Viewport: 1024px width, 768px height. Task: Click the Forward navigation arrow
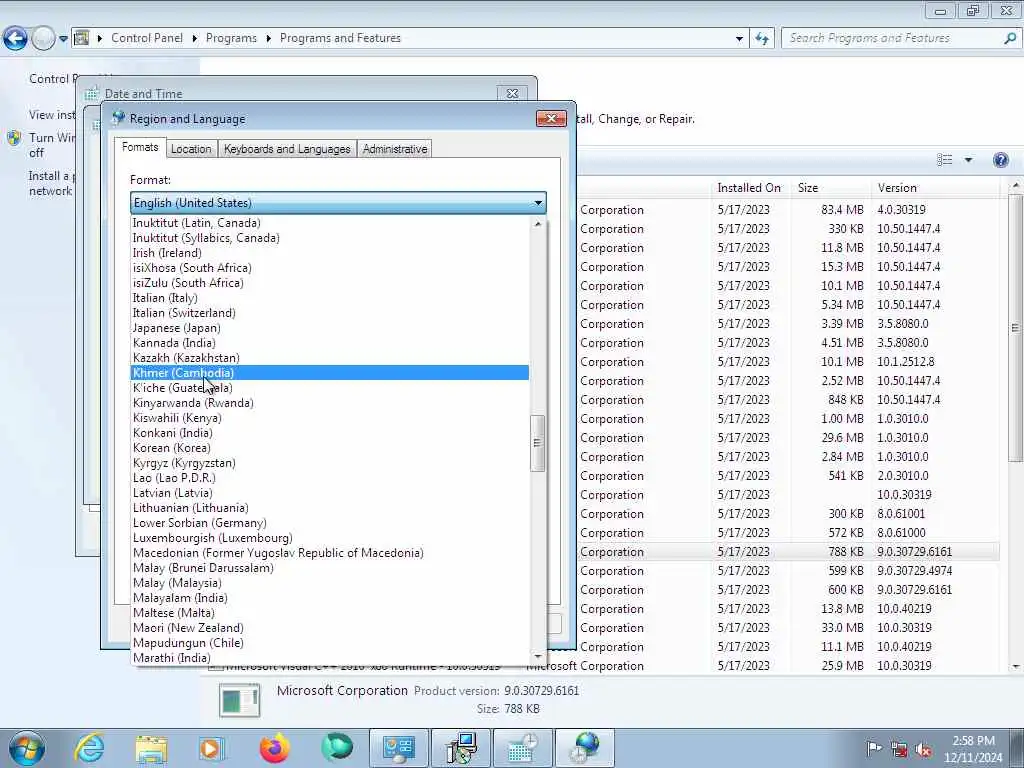43,38
